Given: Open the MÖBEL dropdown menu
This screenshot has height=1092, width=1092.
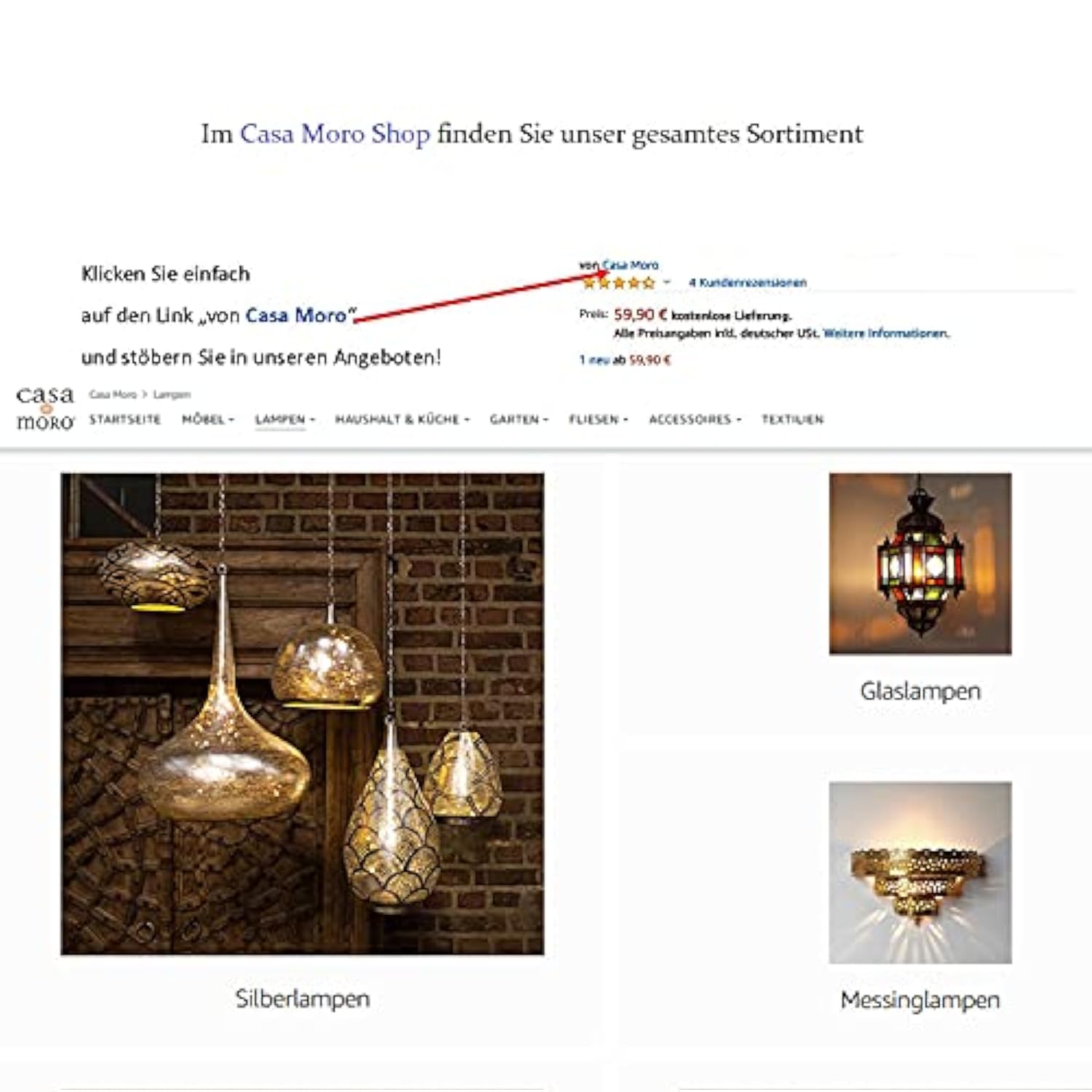Looking at the screenshot, I should (x=208, y=419).
